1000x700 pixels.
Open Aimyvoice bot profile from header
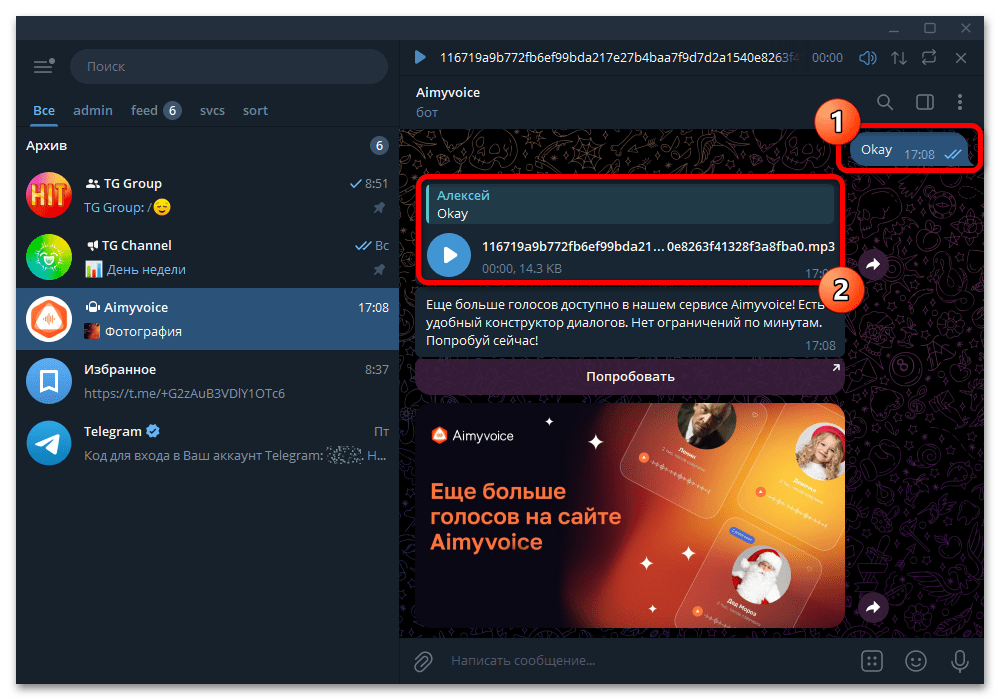tap(448, 102)
